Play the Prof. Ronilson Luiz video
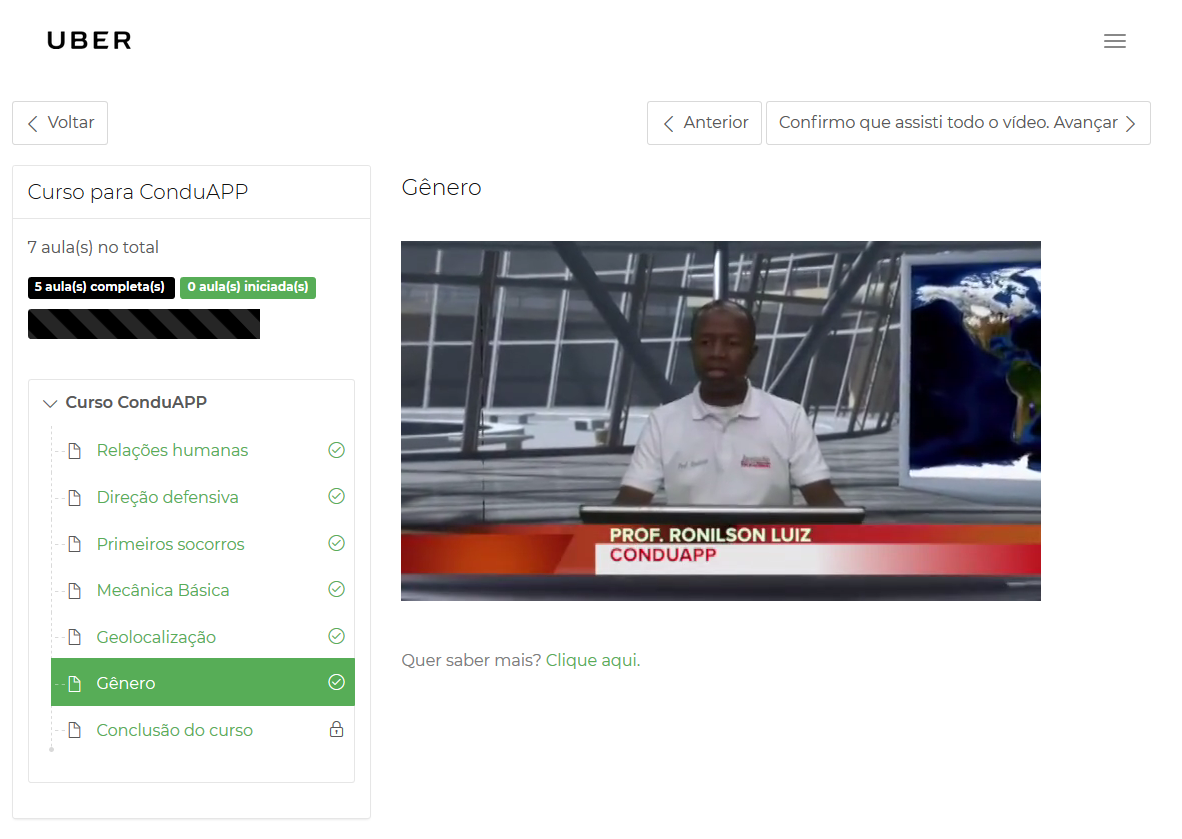1182x839 pixels. 721,421
